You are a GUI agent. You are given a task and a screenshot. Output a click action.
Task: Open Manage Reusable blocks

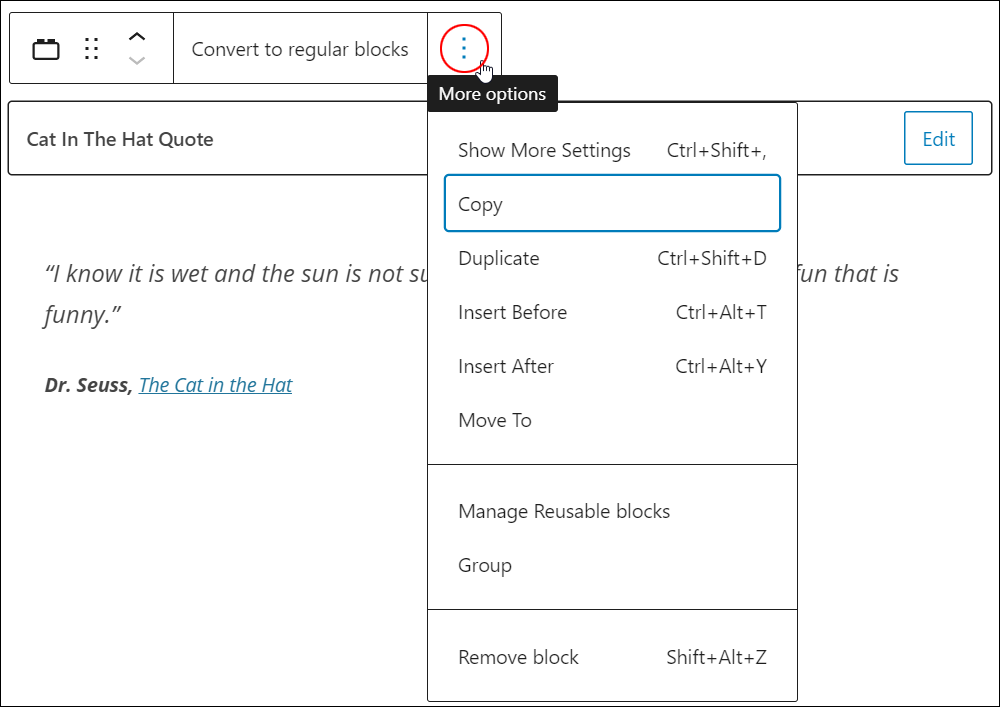point(612,511)
